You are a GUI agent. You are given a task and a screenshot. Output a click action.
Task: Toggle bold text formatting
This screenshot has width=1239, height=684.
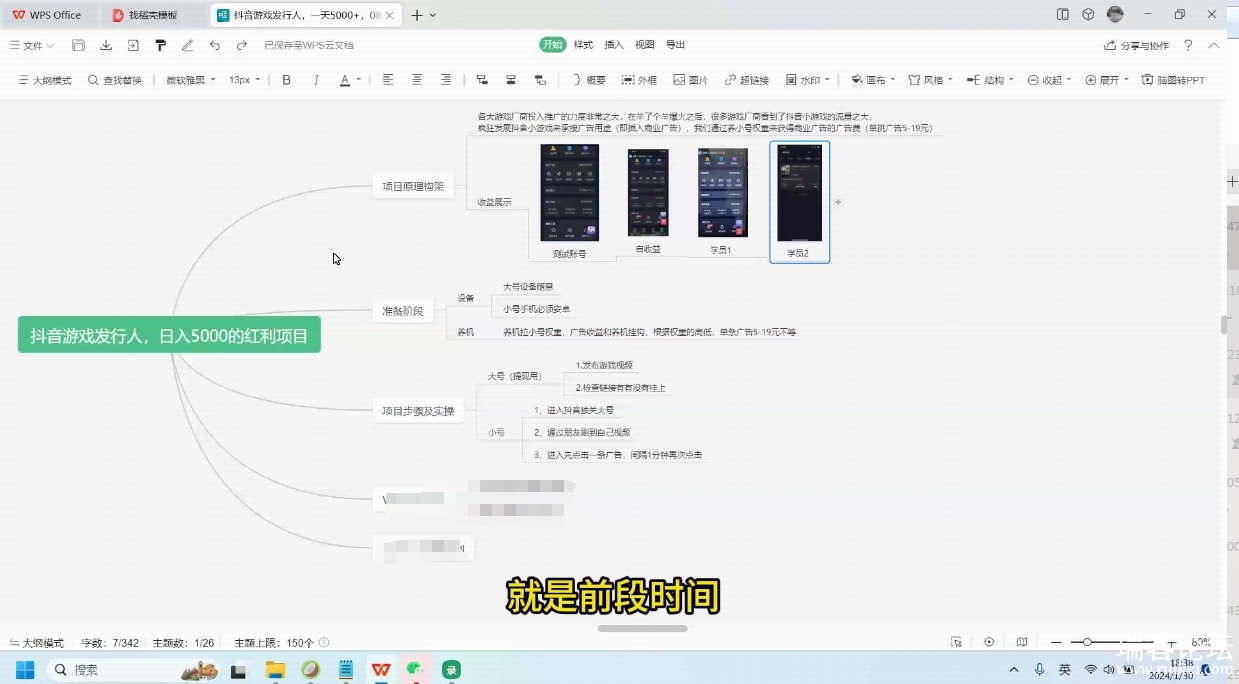point(287,80)
